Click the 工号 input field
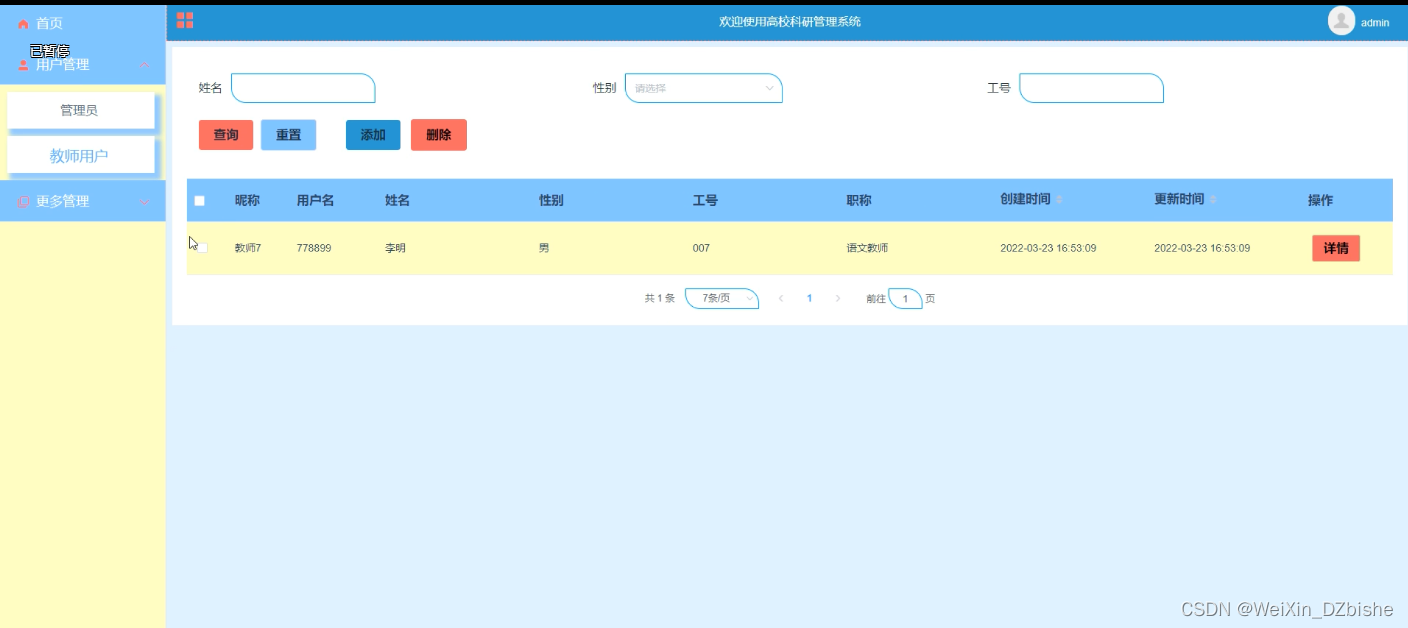1408x628 pixels. [x=1091, y=88]
